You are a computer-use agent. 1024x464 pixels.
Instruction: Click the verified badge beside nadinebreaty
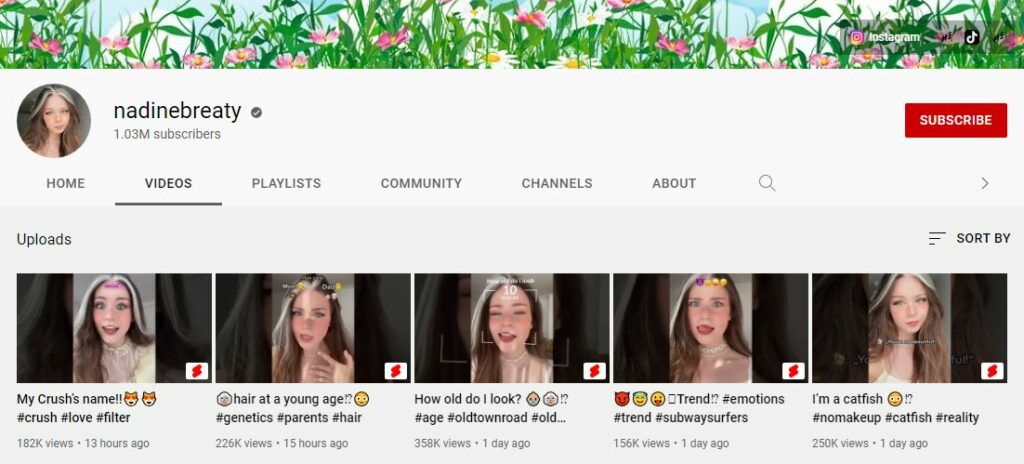tap(257, 112)
